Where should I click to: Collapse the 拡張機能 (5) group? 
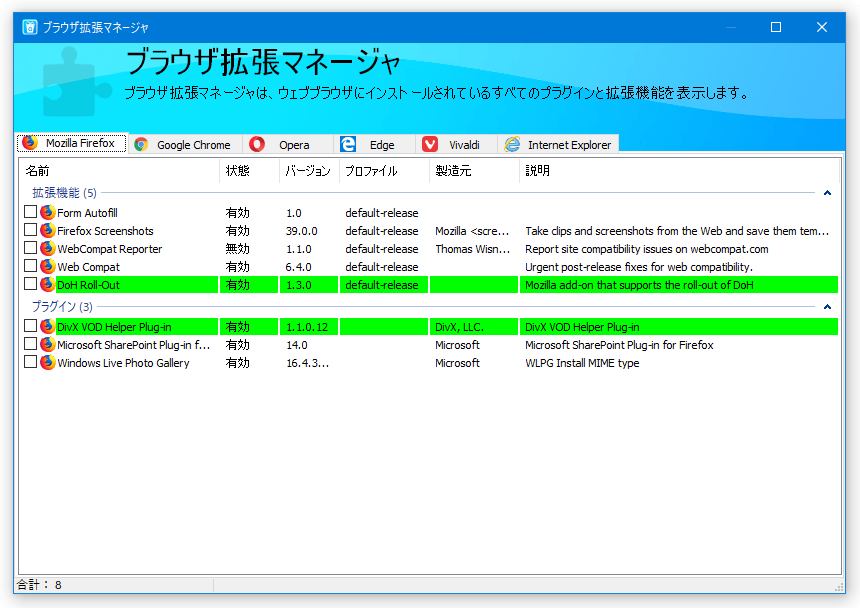827,193
